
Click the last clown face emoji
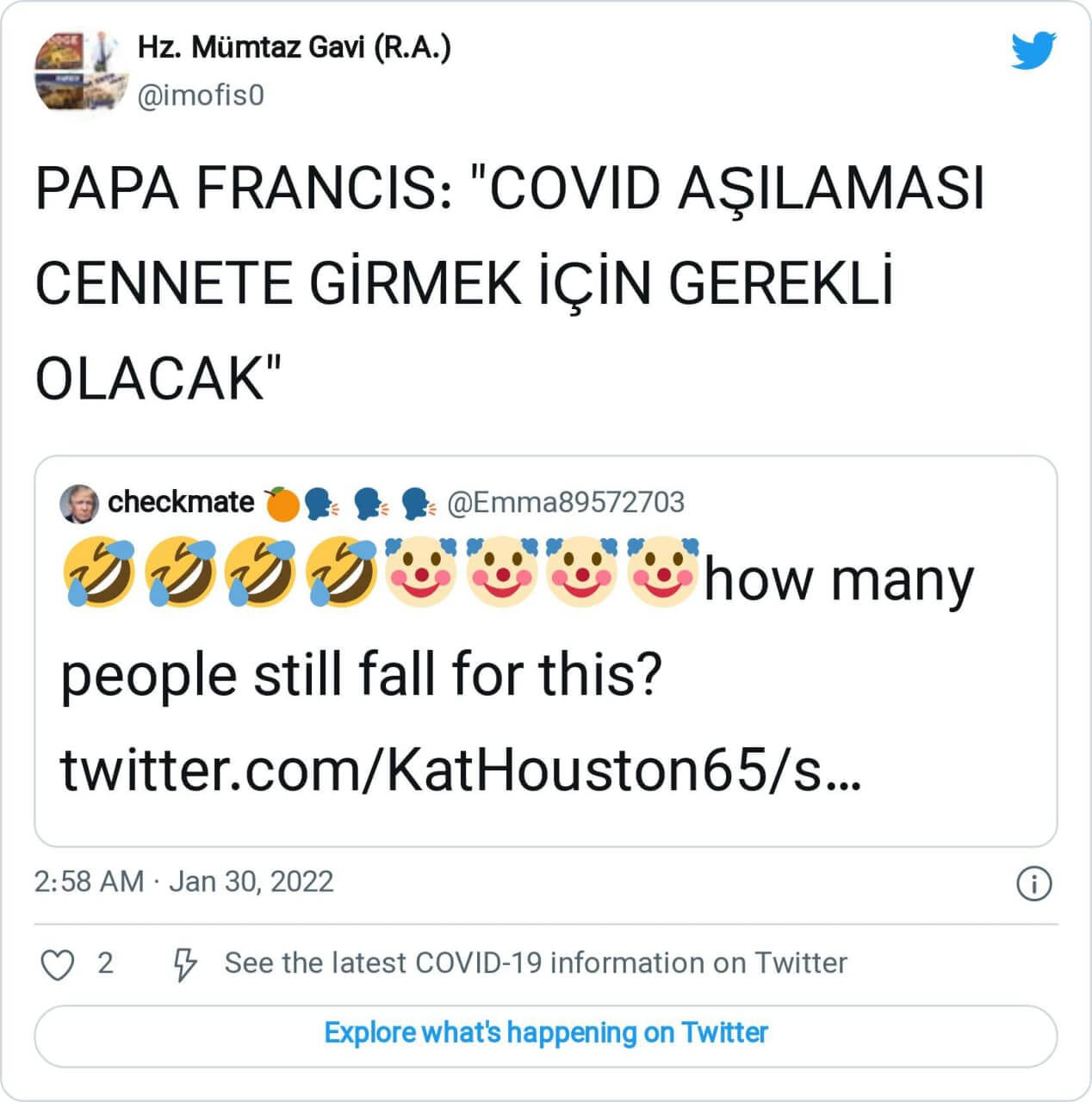(661, 572)
